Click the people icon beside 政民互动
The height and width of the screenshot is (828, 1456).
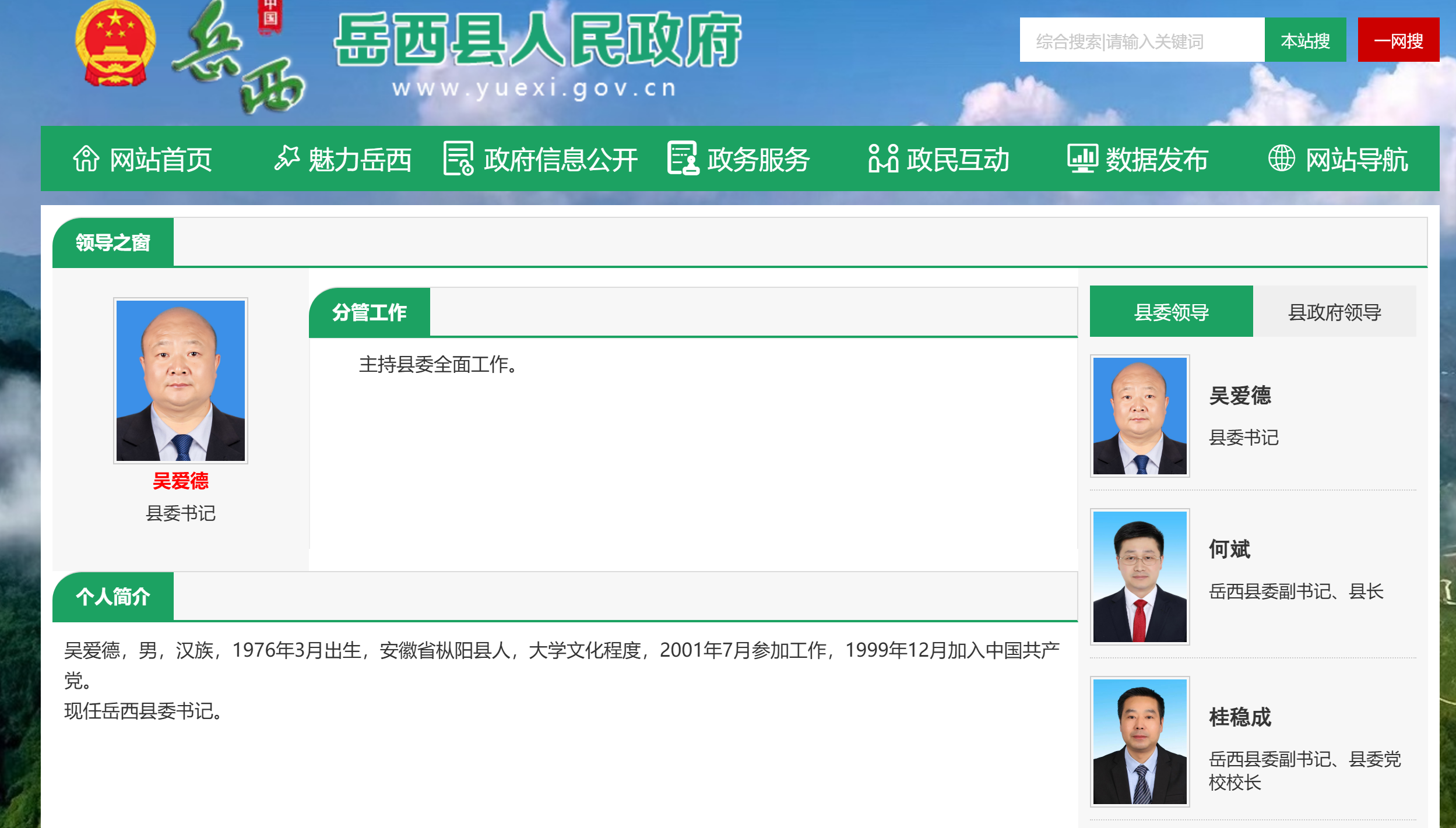point(882,158)
